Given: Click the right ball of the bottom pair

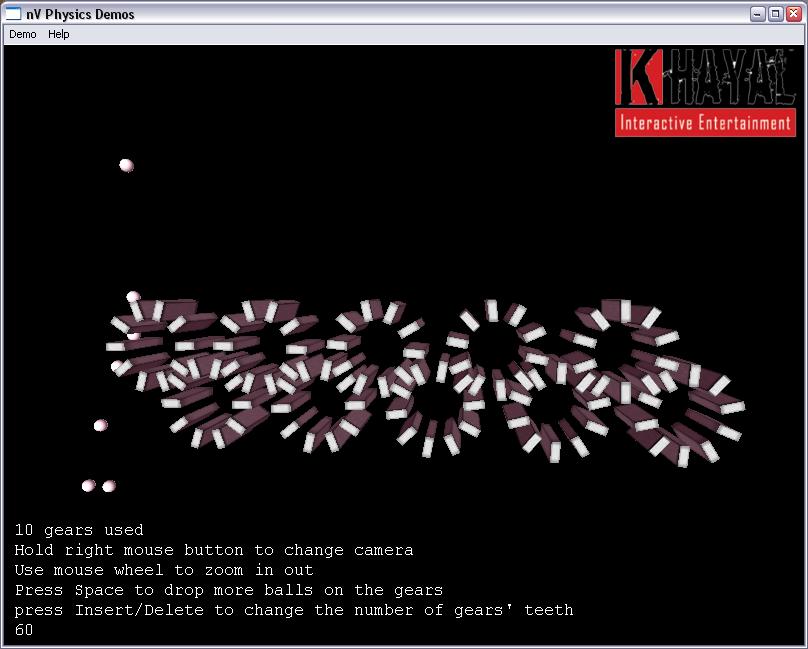Looking at the screenshot, I should coord(109,486).
